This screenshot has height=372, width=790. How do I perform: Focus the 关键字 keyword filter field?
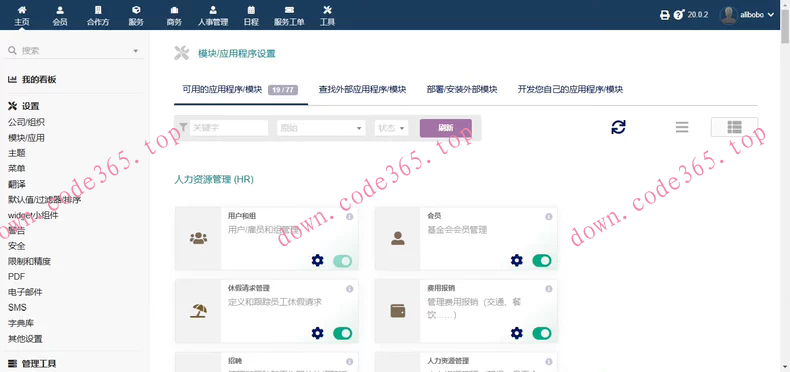[229, 128]
